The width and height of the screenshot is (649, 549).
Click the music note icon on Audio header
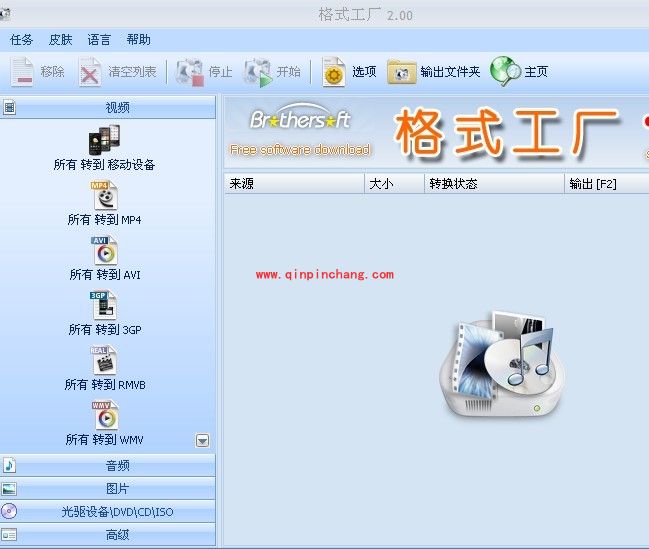[x=10, y=465]
